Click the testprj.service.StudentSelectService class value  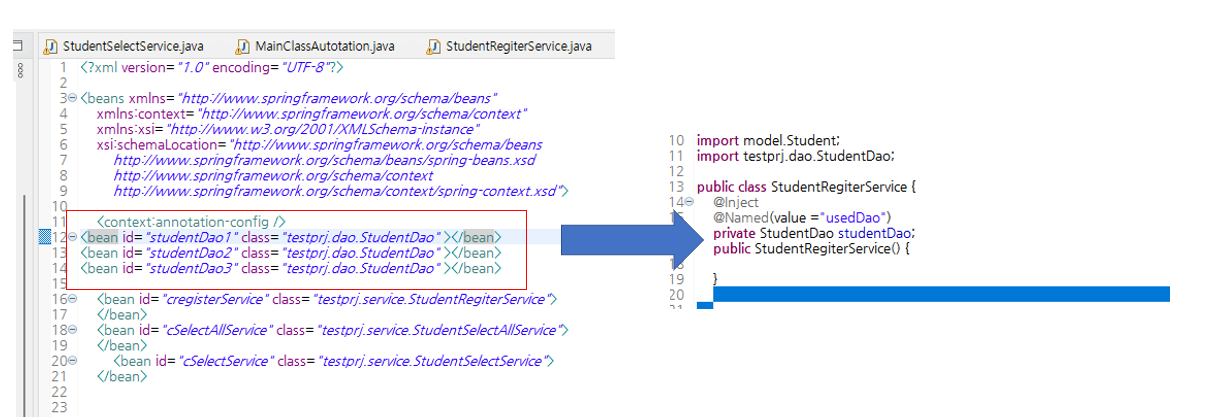[433, 361]
